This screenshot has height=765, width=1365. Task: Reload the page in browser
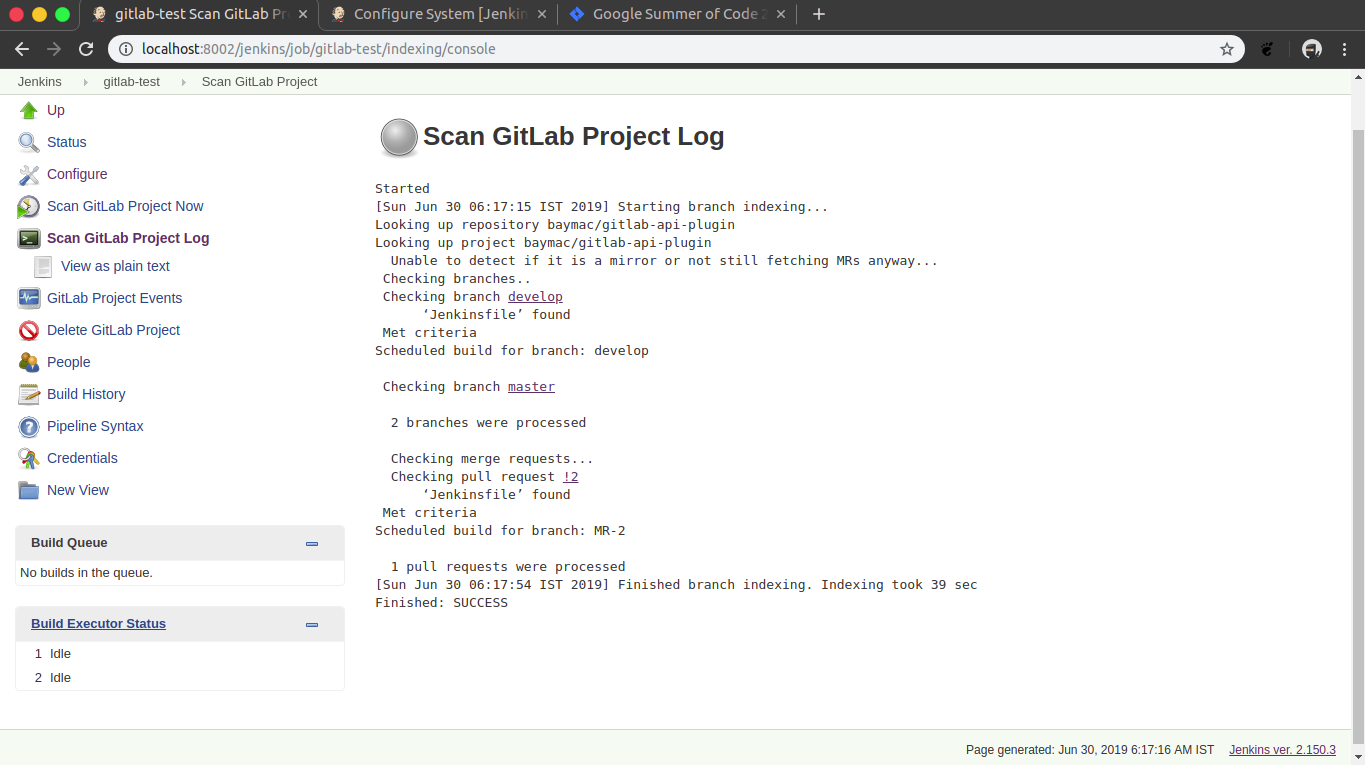coord(86,49)
